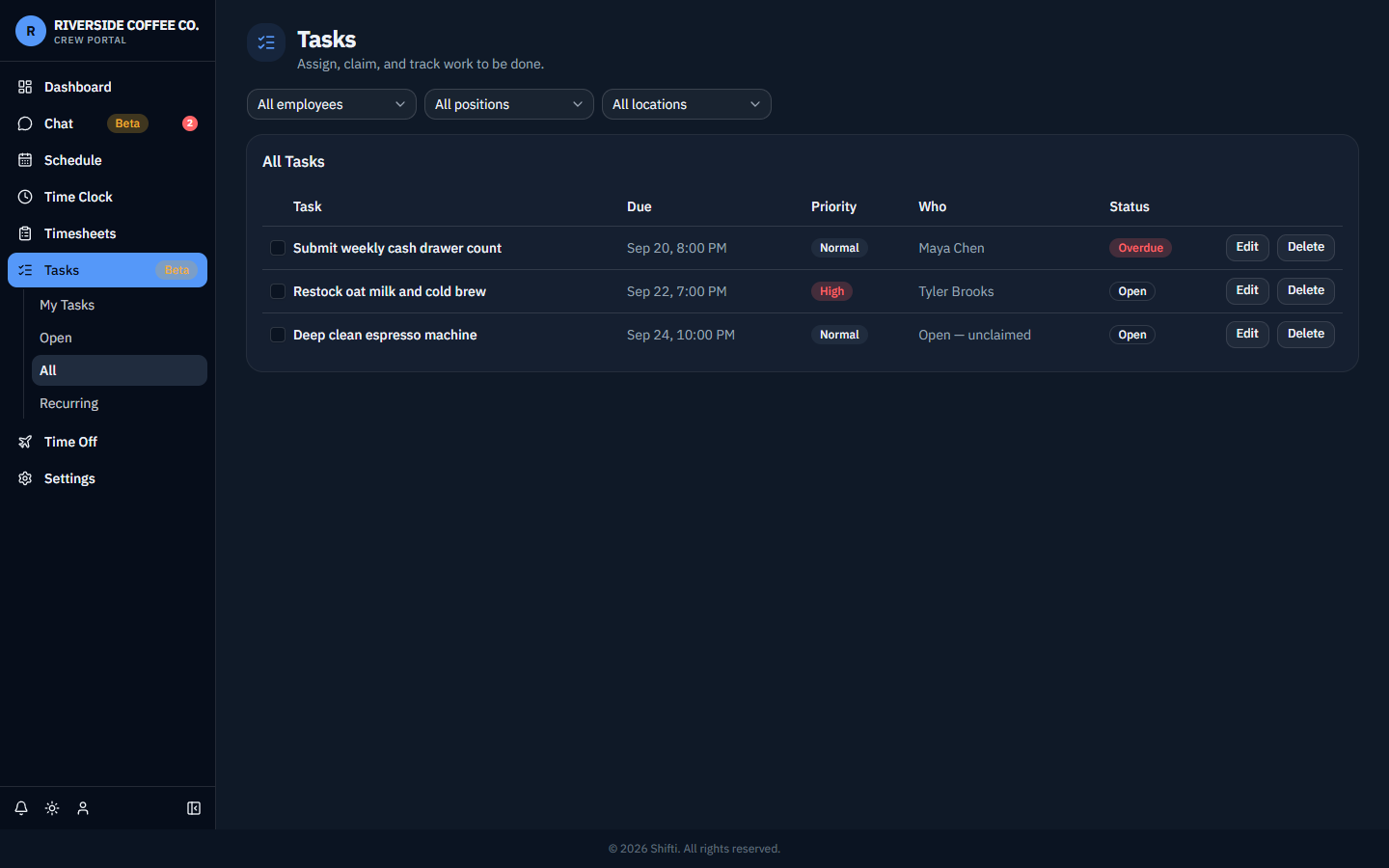Open the All locations dropdown
This screenshot has height=868, width=1389.
687,104
